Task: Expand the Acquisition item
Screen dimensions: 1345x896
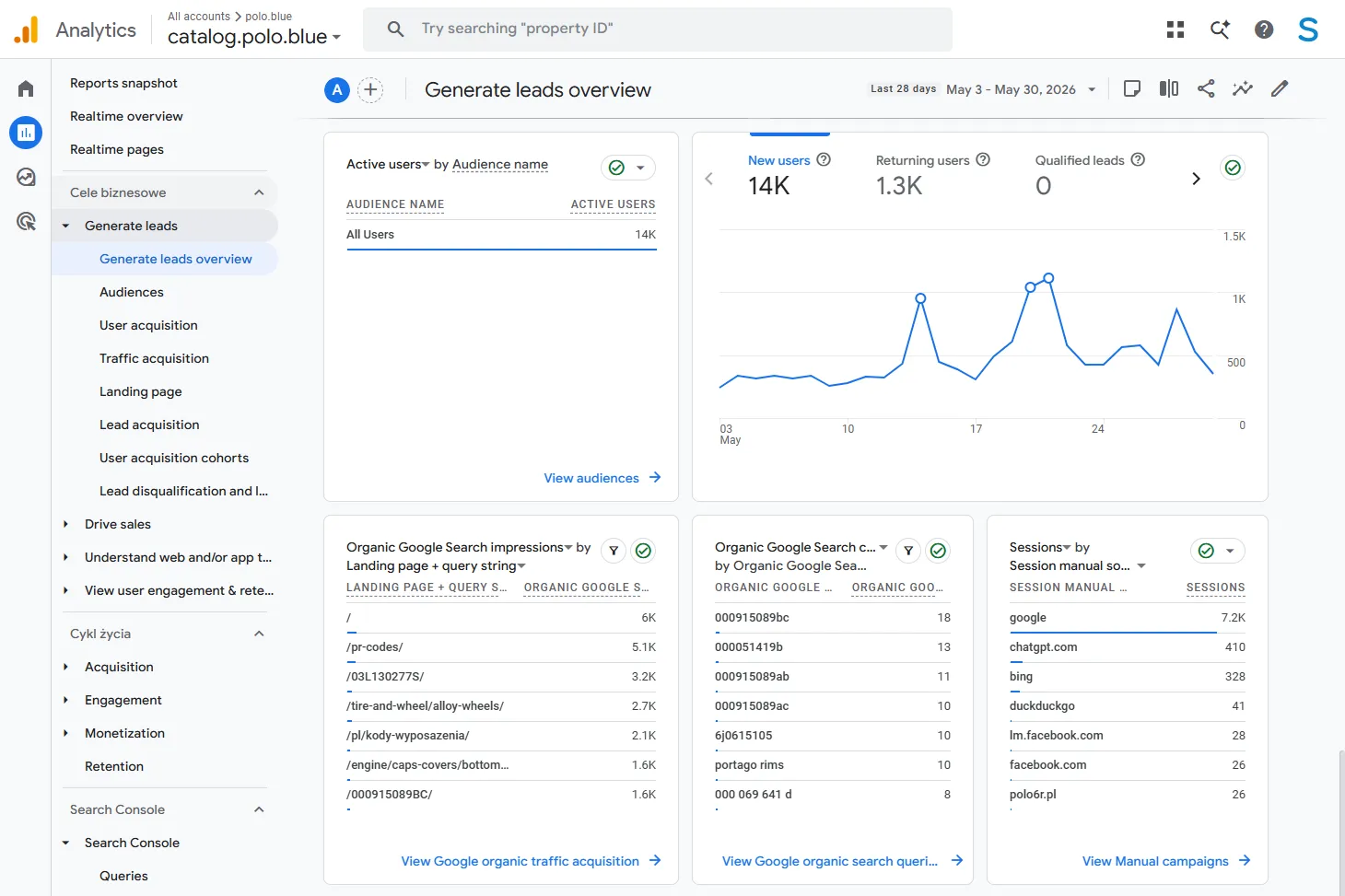Action: 65,667
